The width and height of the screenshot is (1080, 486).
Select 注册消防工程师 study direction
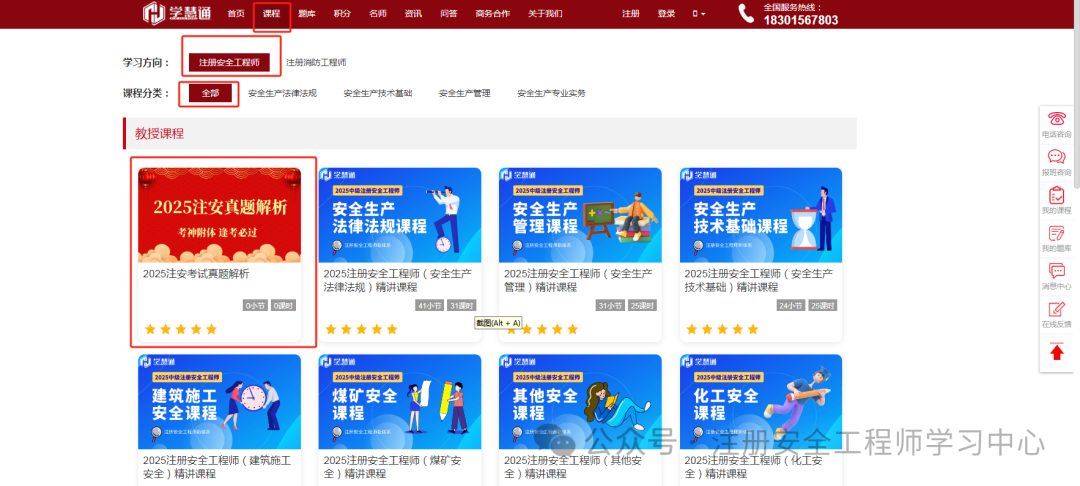click(x=316, y=63)
